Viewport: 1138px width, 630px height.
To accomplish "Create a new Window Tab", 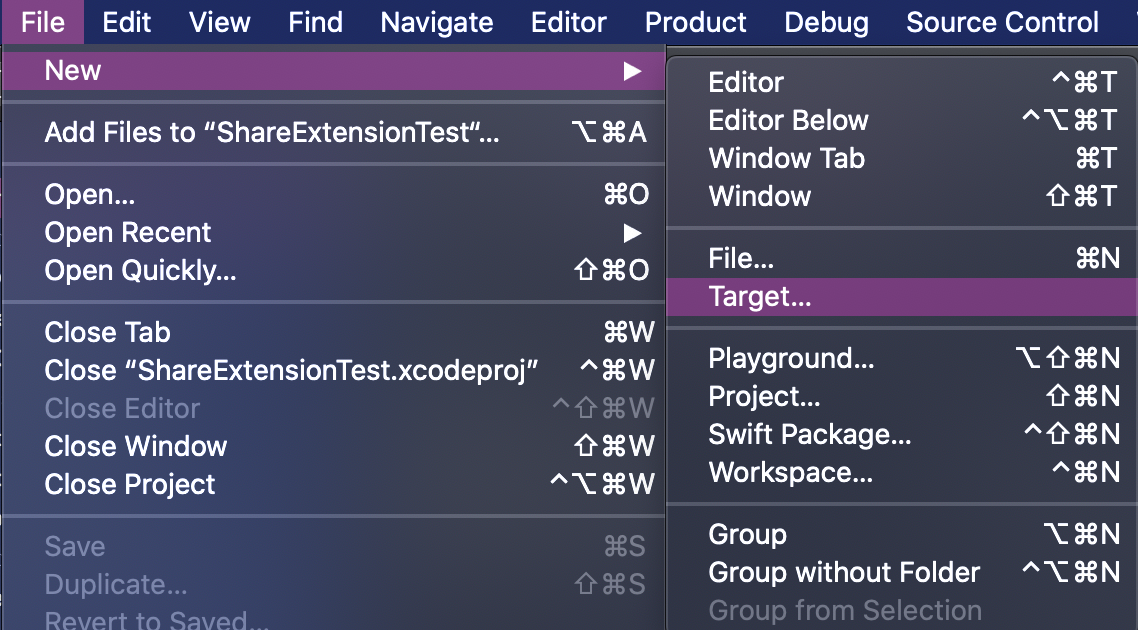I will pyautogui.click(x=786, y=159).
